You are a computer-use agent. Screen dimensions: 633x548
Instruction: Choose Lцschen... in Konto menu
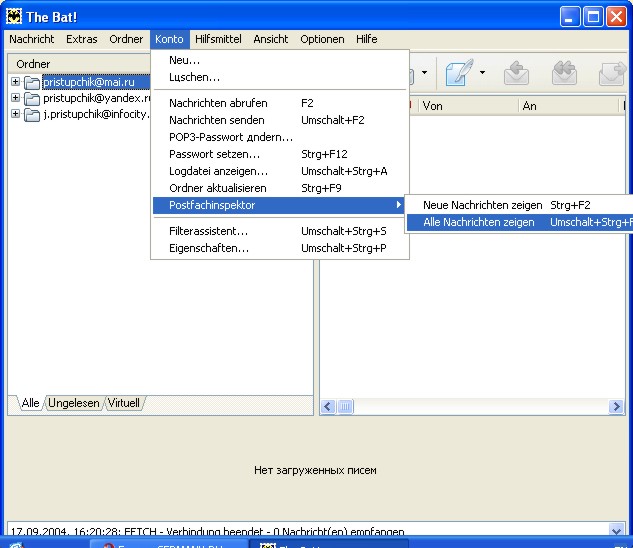280,77
